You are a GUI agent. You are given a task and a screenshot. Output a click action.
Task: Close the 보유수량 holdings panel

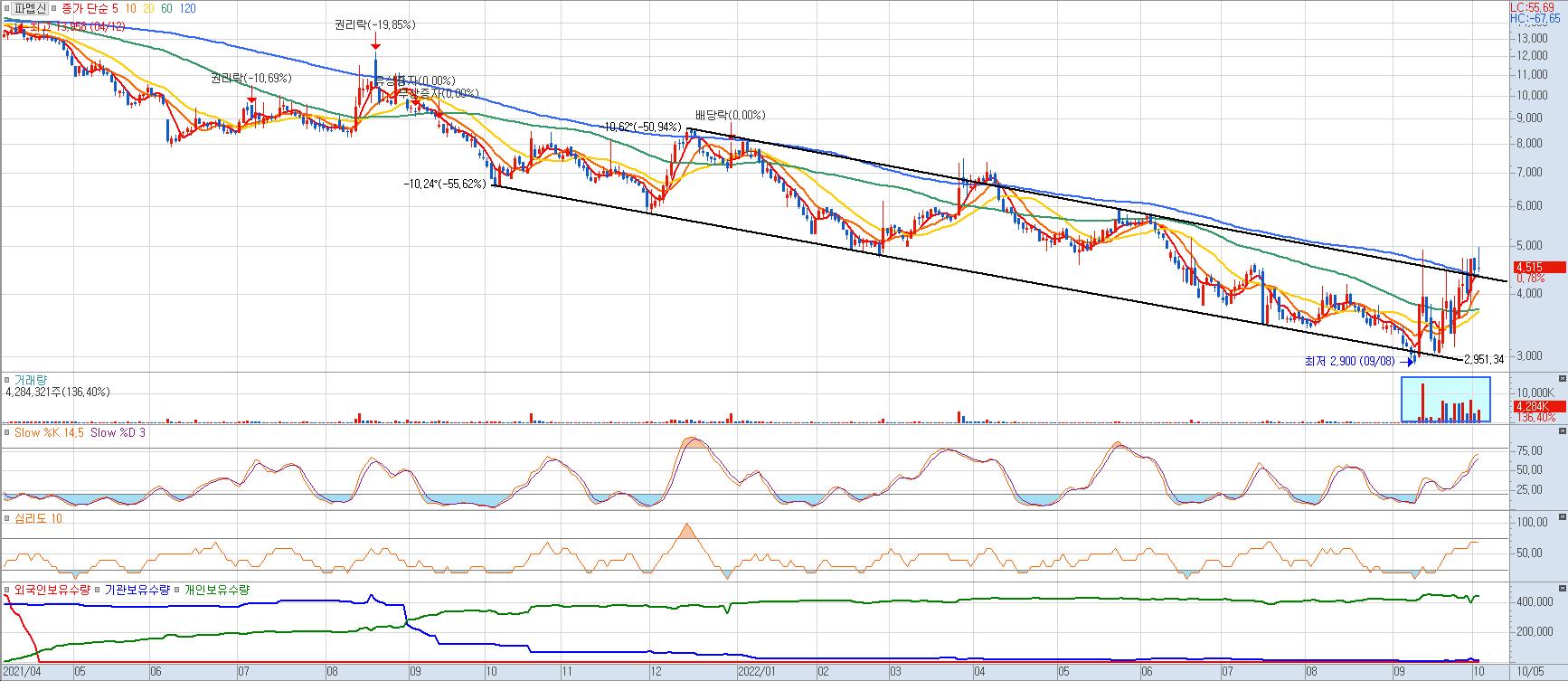tap(1562, 587)
